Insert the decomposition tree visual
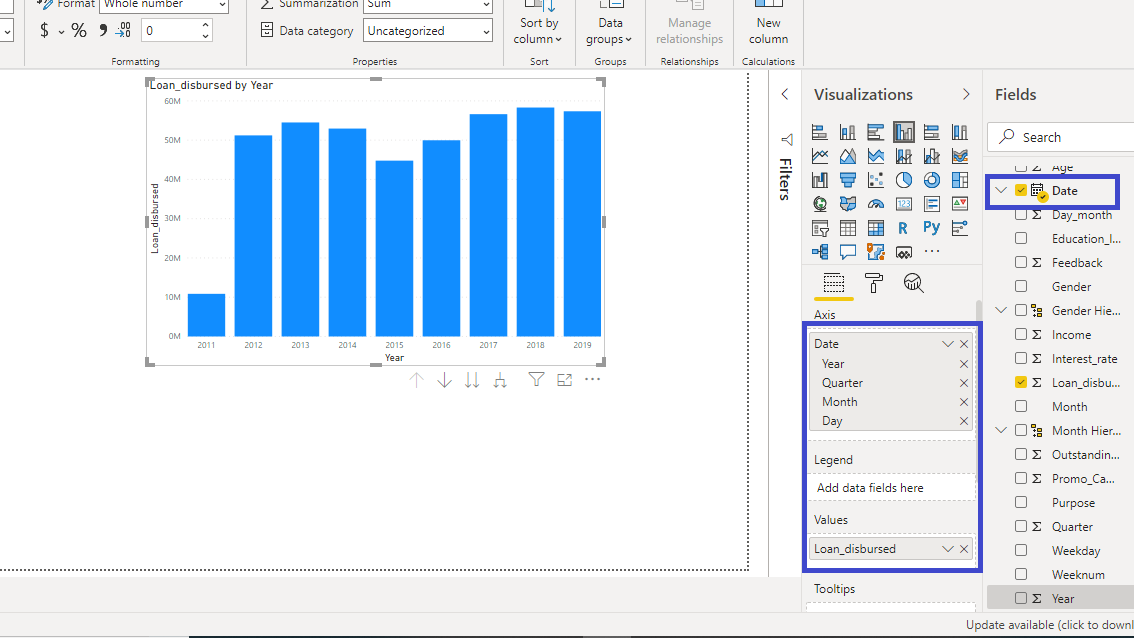Image resolution: width=1134 pixels, height=638 pixels. (819, 252)
